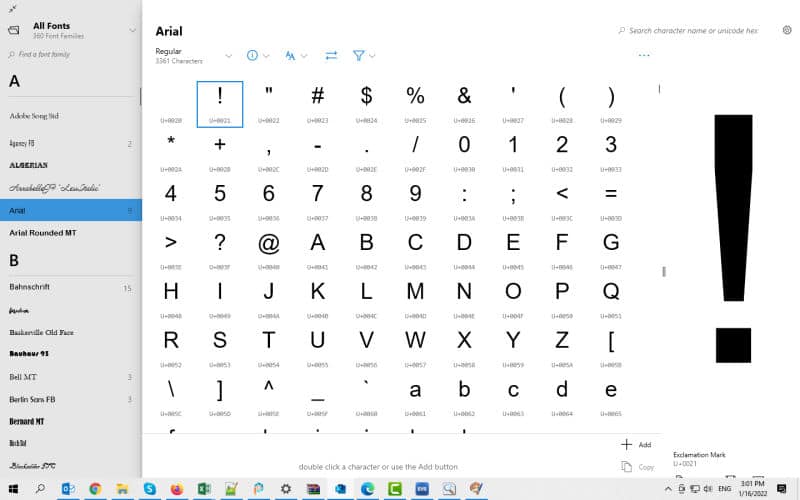800x500 pixels.
Task: Select Bahnschrift font family
Action: [x=71, y=287]
